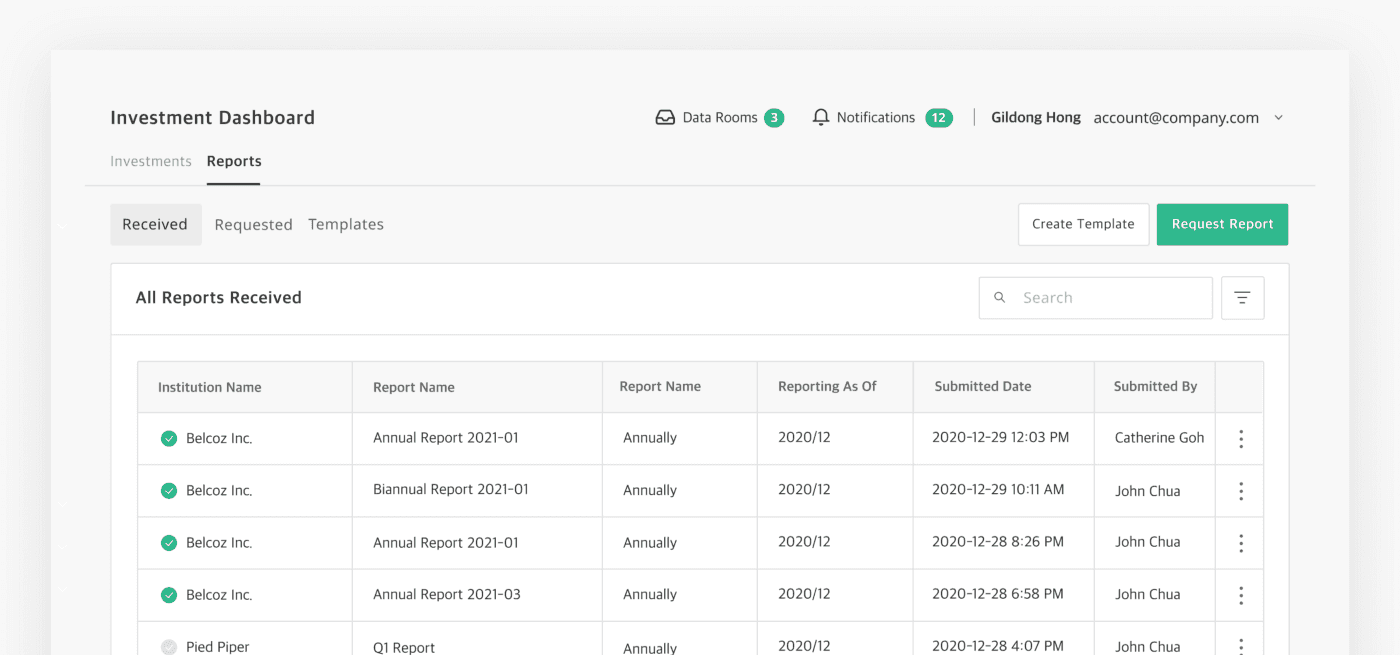Open the Notifications bell icon
Viewport: 1400px width, 655px height.
(821, 117)
